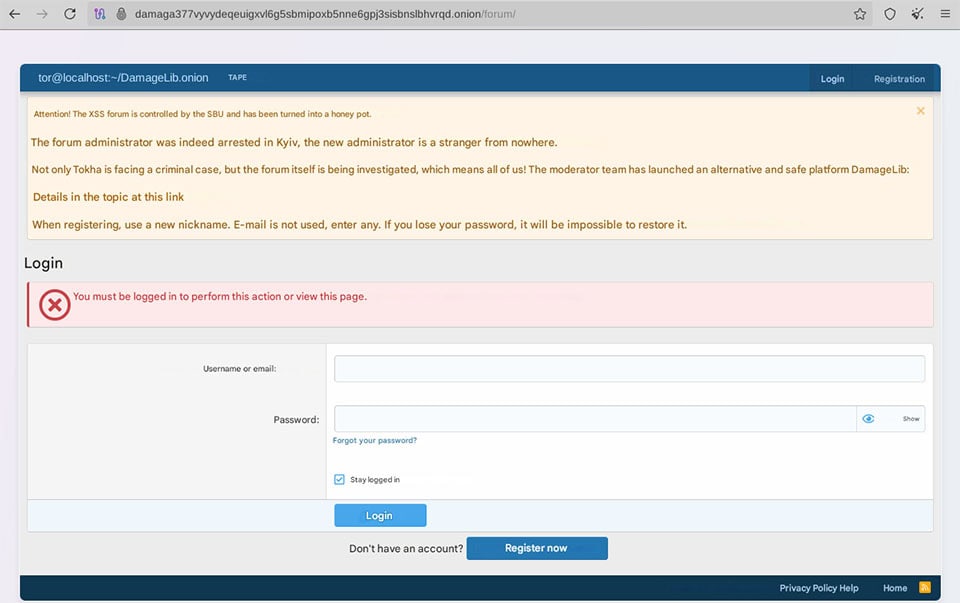Reload the page with the refresh icon

[x=70, y=13]
